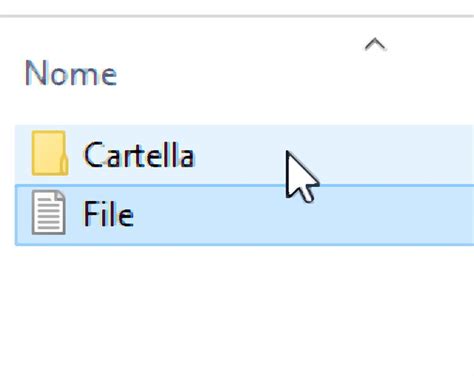Image resolution: width=474 pixels, height=376 pixels.
Task: Click the folded corner of the File icon
Action: coord(60,195)
